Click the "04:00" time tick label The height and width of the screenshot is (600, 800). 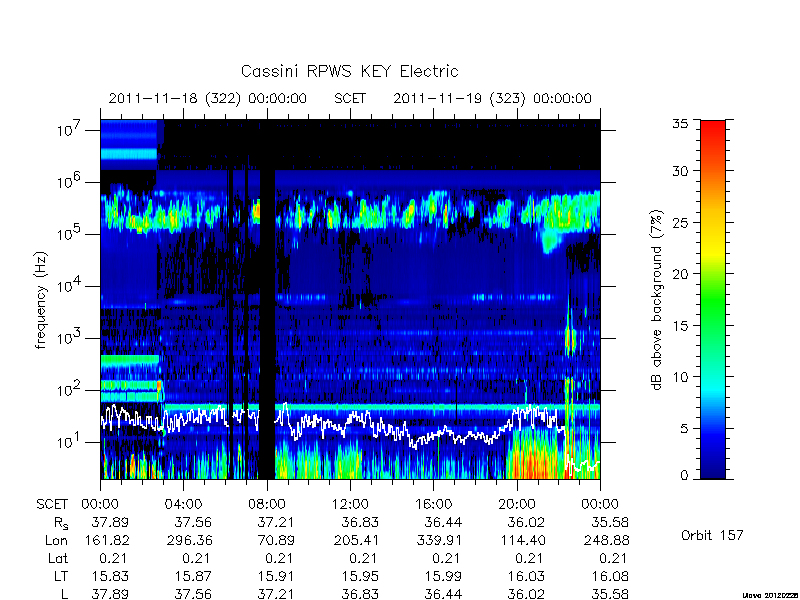pos(183,505)
